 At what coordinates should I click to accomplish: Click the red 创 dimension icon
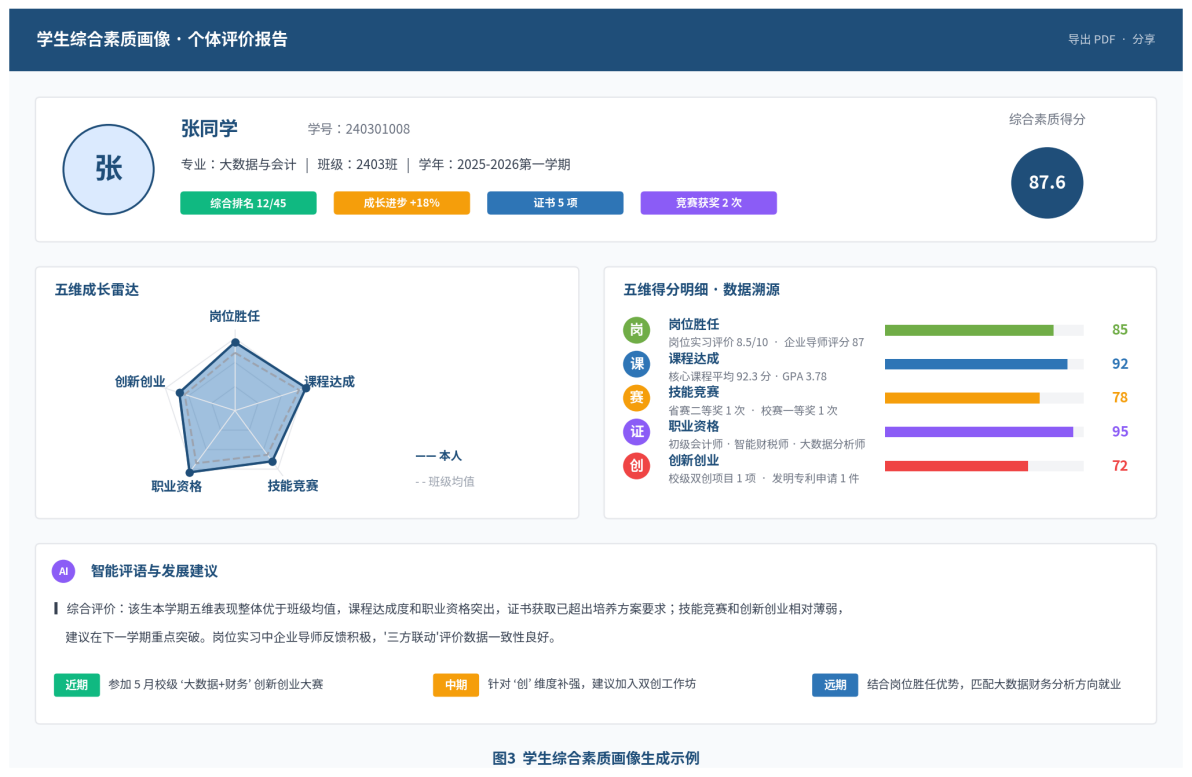coord(636,465)
